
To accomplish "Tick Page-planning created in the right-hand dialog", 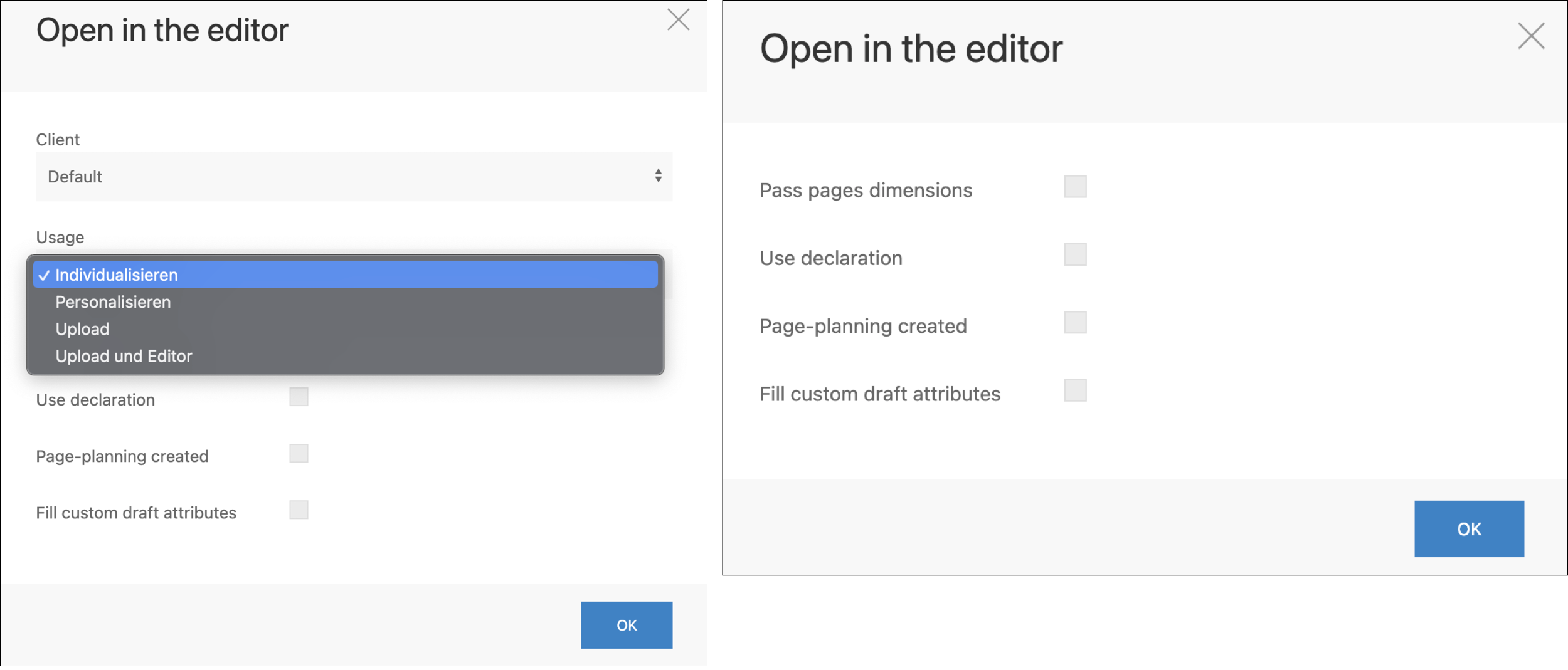I will pyautogui.click(x=1075, y=322).
